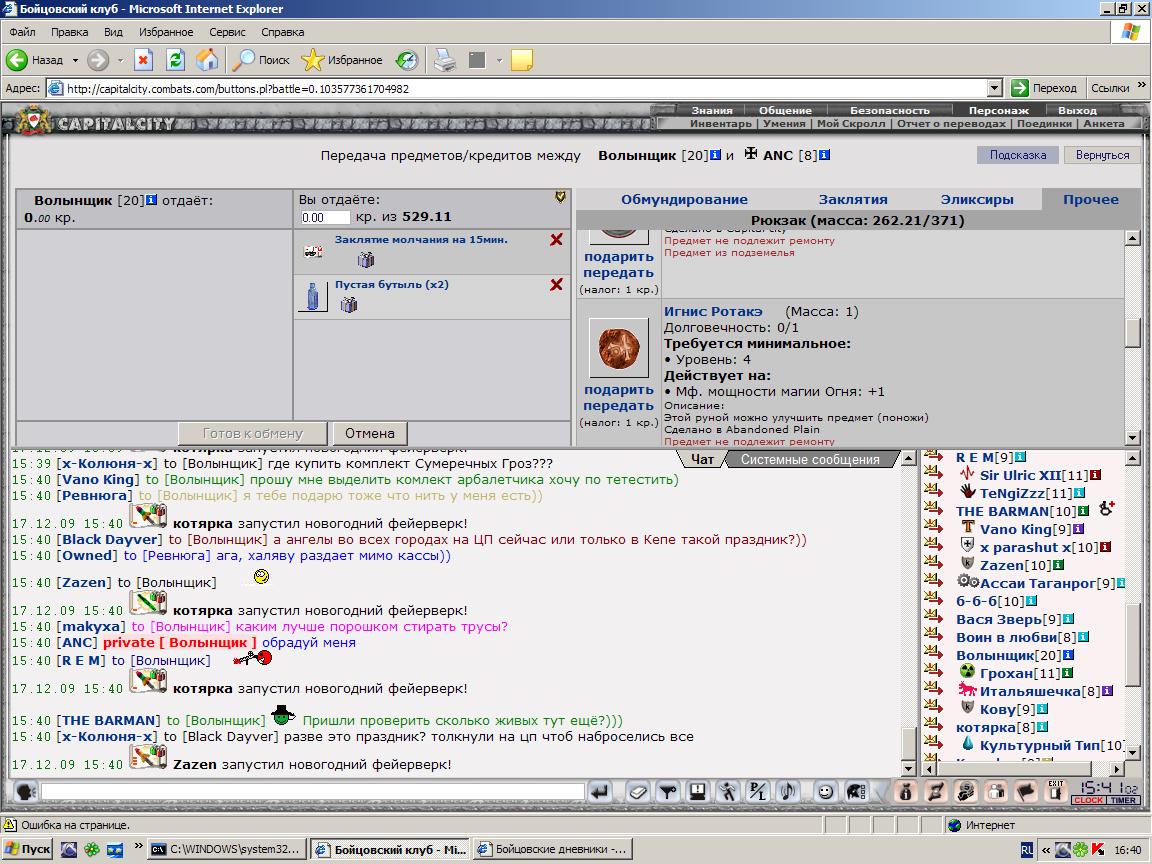The height and width of the screenshot is (864, 1152).
Task: Go to the Home page icon
Action: coord(207,60)
